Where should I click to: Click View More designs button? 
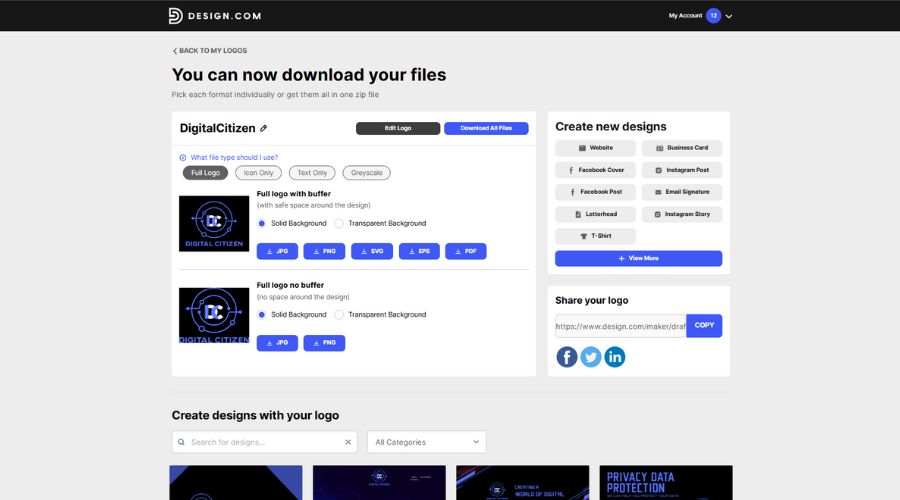(638, 258)
